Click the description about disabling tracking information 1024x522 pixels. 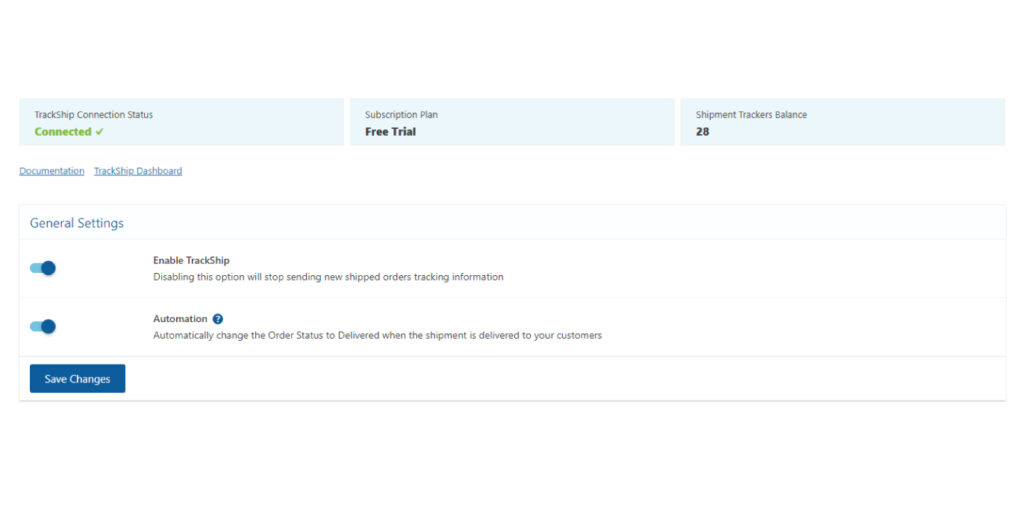(x=328, y=277)
